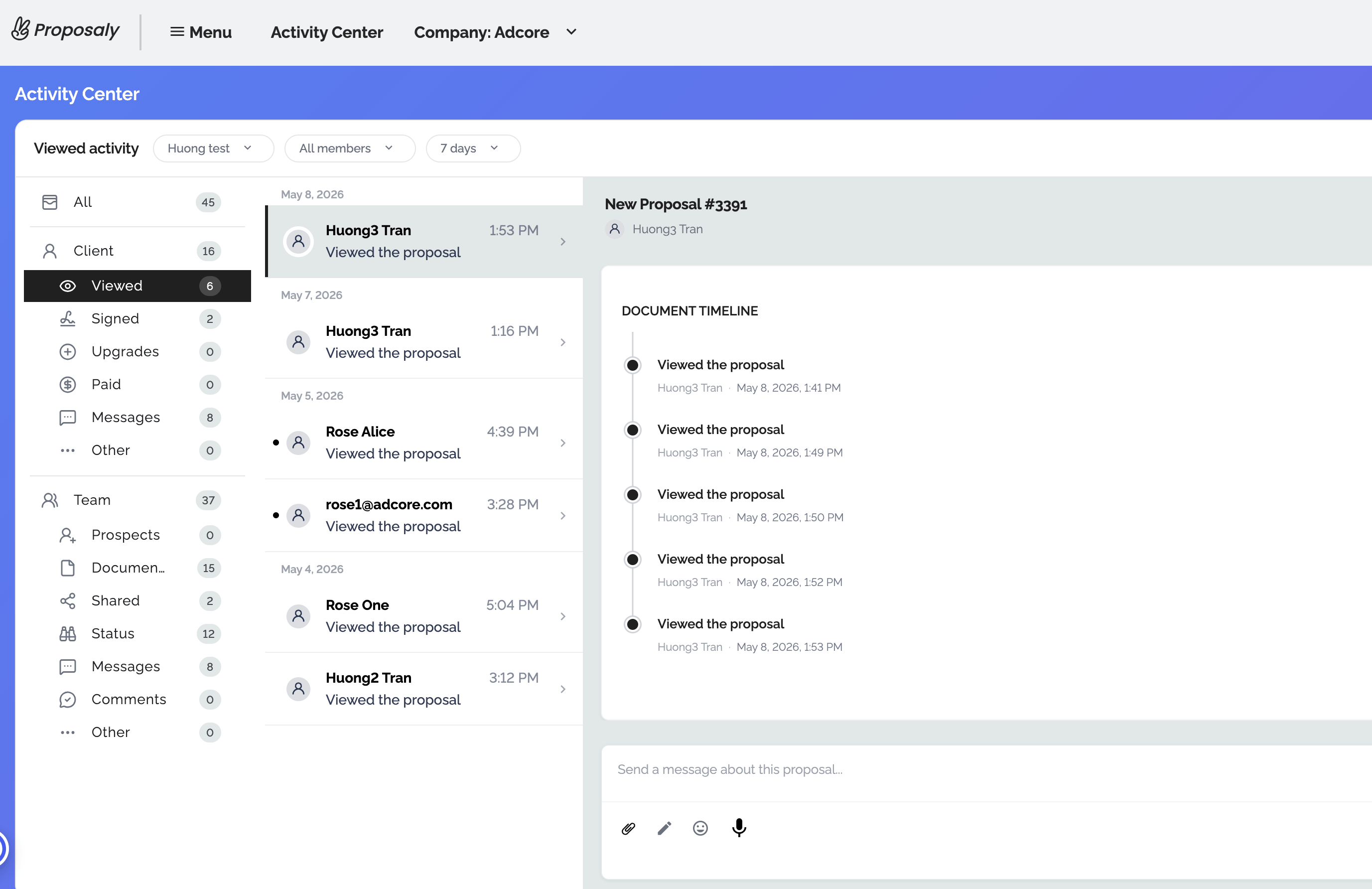Open the emoji picker smiley icon
This screenshot has height=889, width=1372.
click(700, 829)
